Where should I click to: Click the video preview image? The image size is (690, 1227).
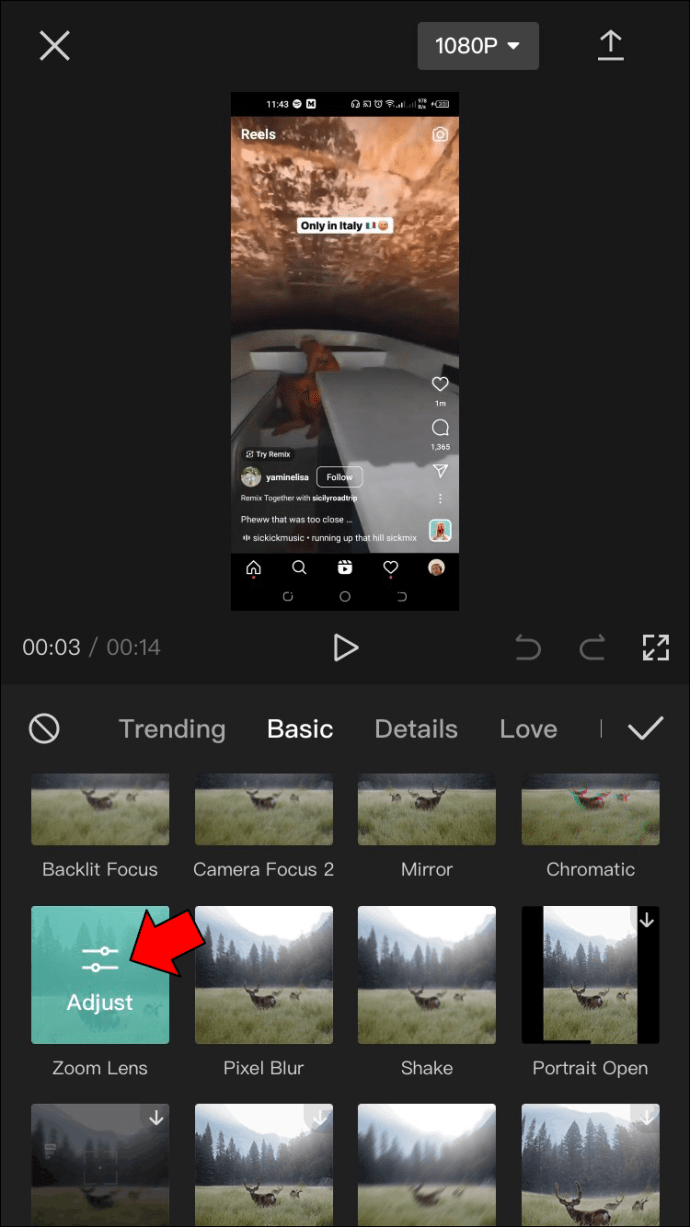pyautogui.click(x=345, y=351)
